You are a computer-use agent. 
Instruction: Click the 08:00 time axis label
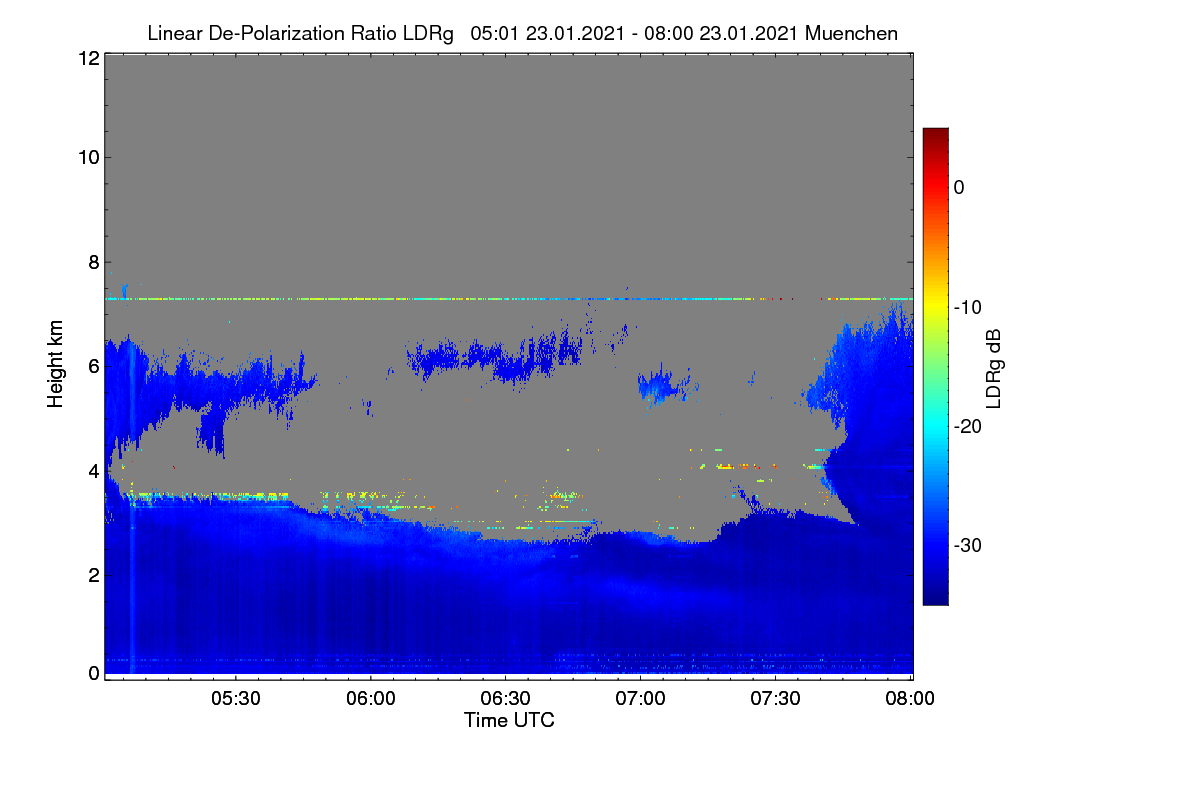click(x=911, y=700)
